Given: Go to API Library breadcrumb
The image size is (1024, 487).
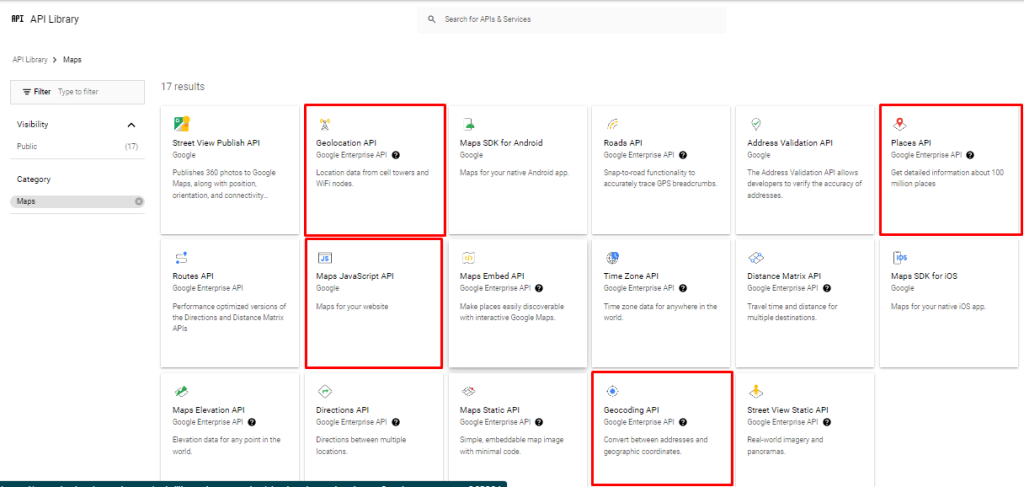Looking at the screenshot, I should (30, 60).
